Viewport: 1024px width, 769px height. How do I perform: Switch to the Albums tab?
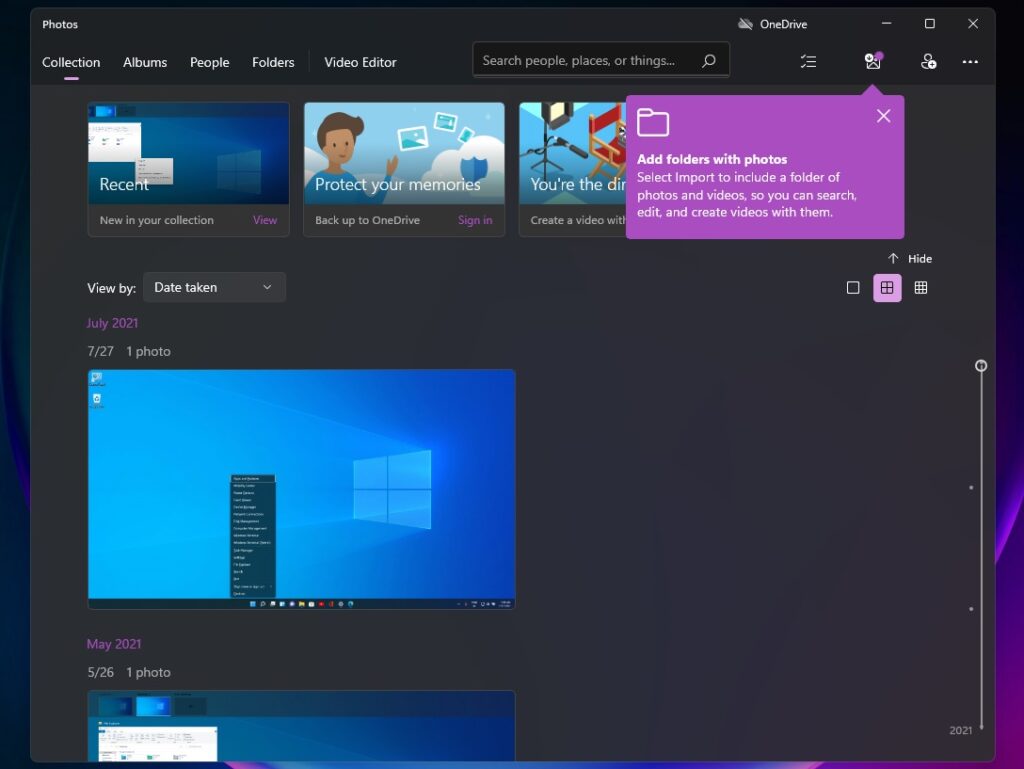pos(144,62)
